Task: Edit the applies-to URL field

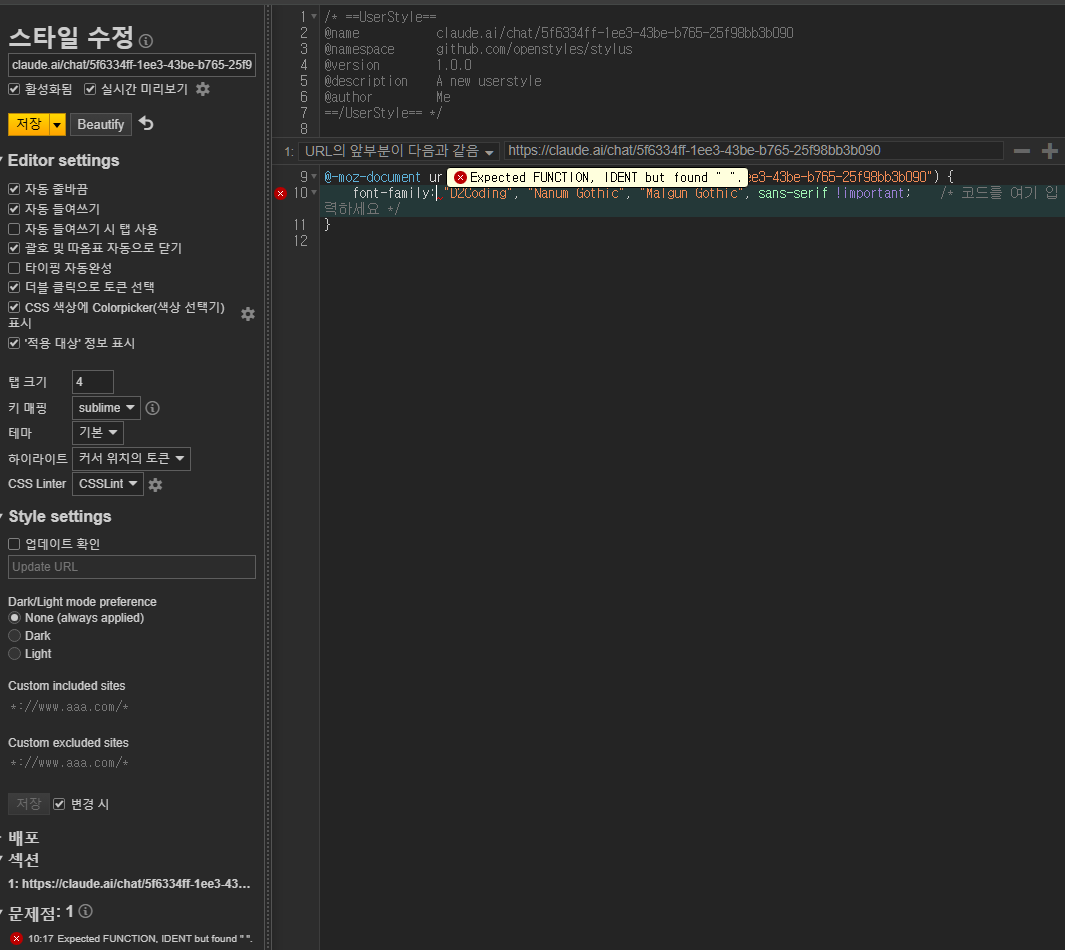Action: click(x=754, y=151)
